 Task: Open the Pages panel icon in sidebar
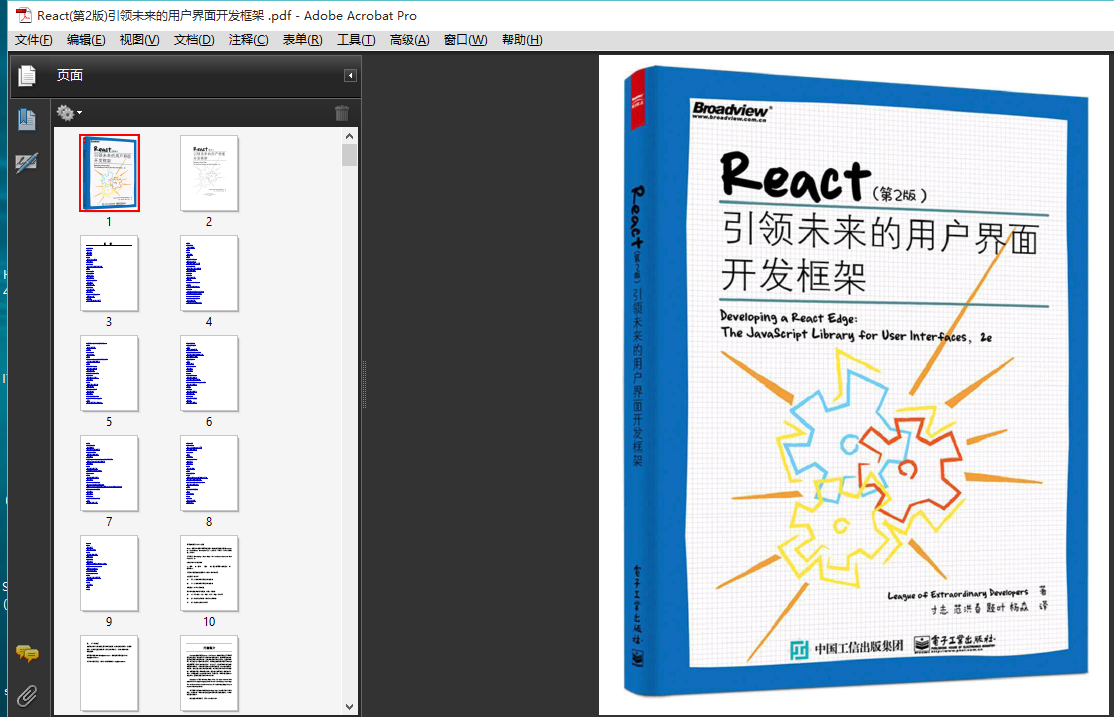click(27, 75)
